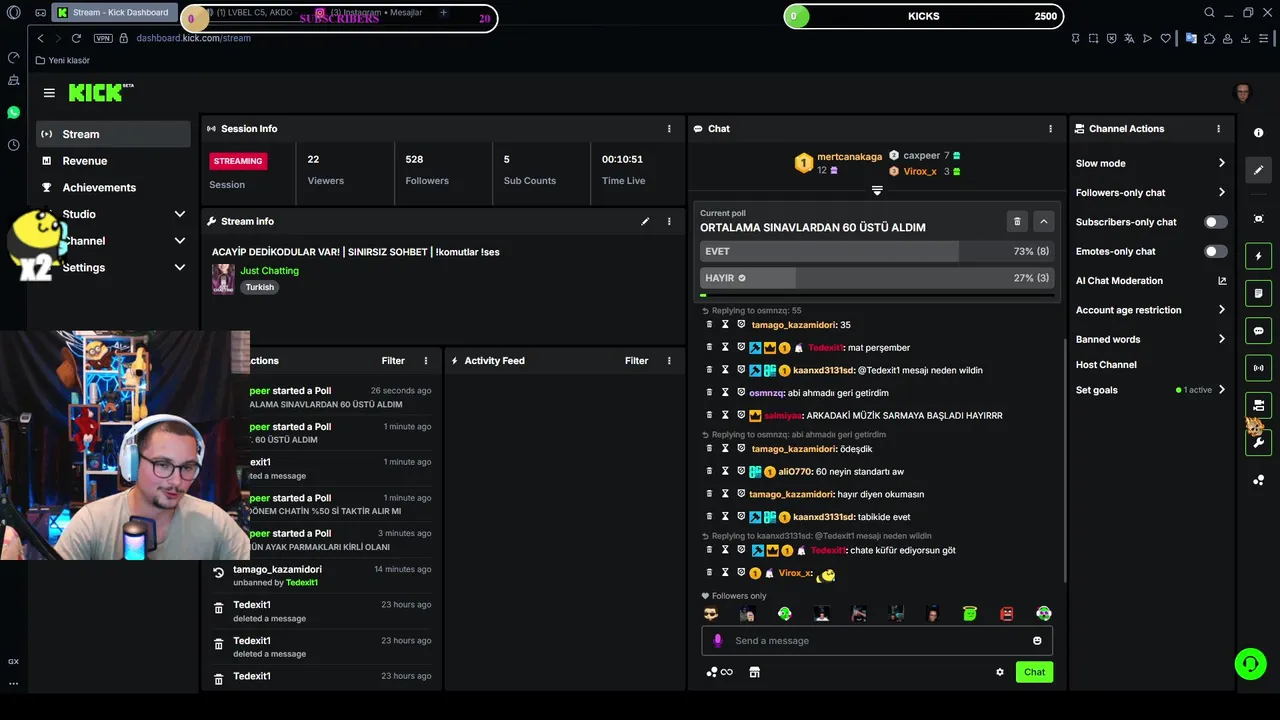
Task: Select the HAYIR poll option
Action: (877, 278)
